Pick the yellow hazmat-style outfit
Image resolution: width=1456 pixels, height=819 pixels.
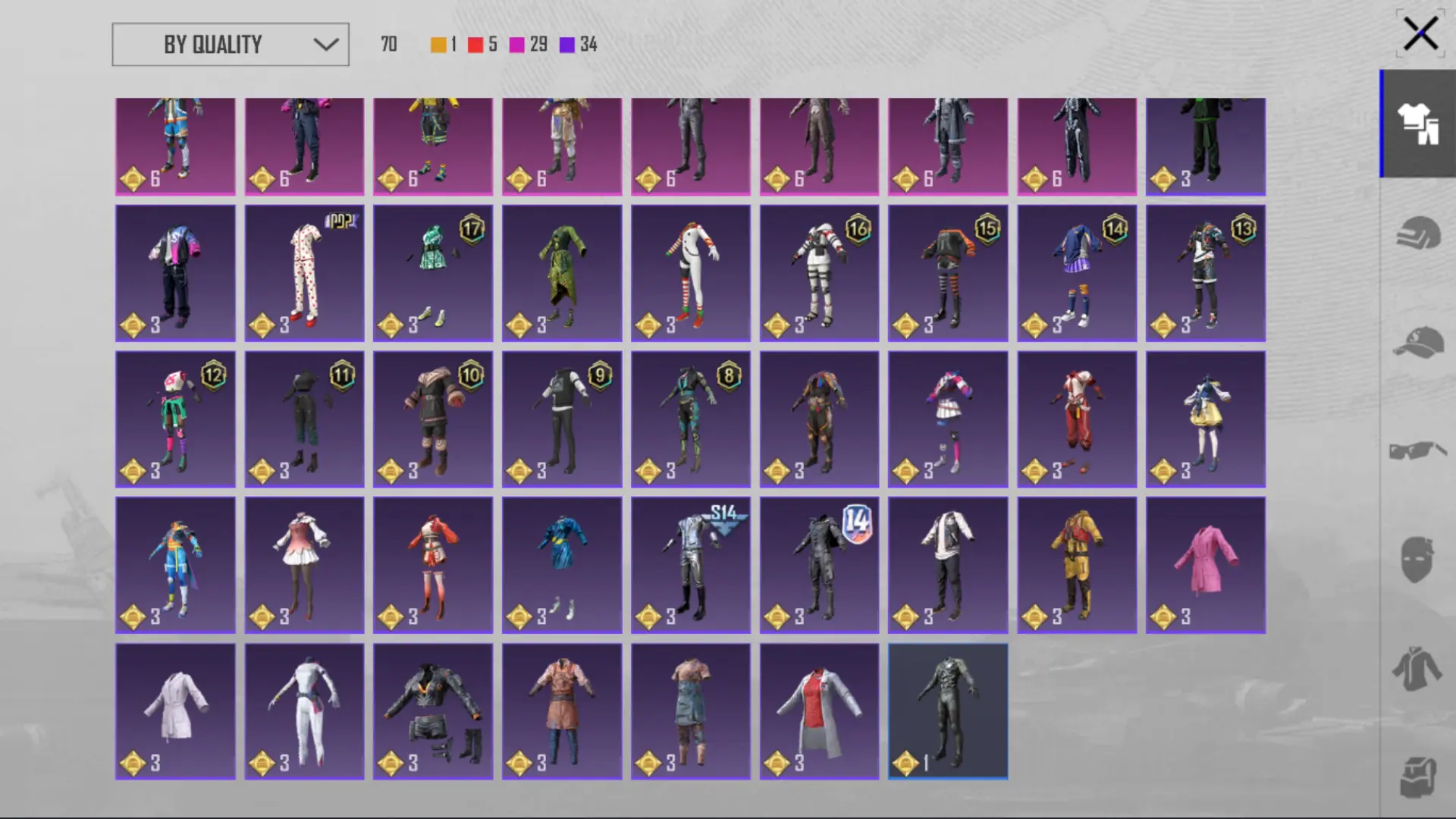(1076, 565)
